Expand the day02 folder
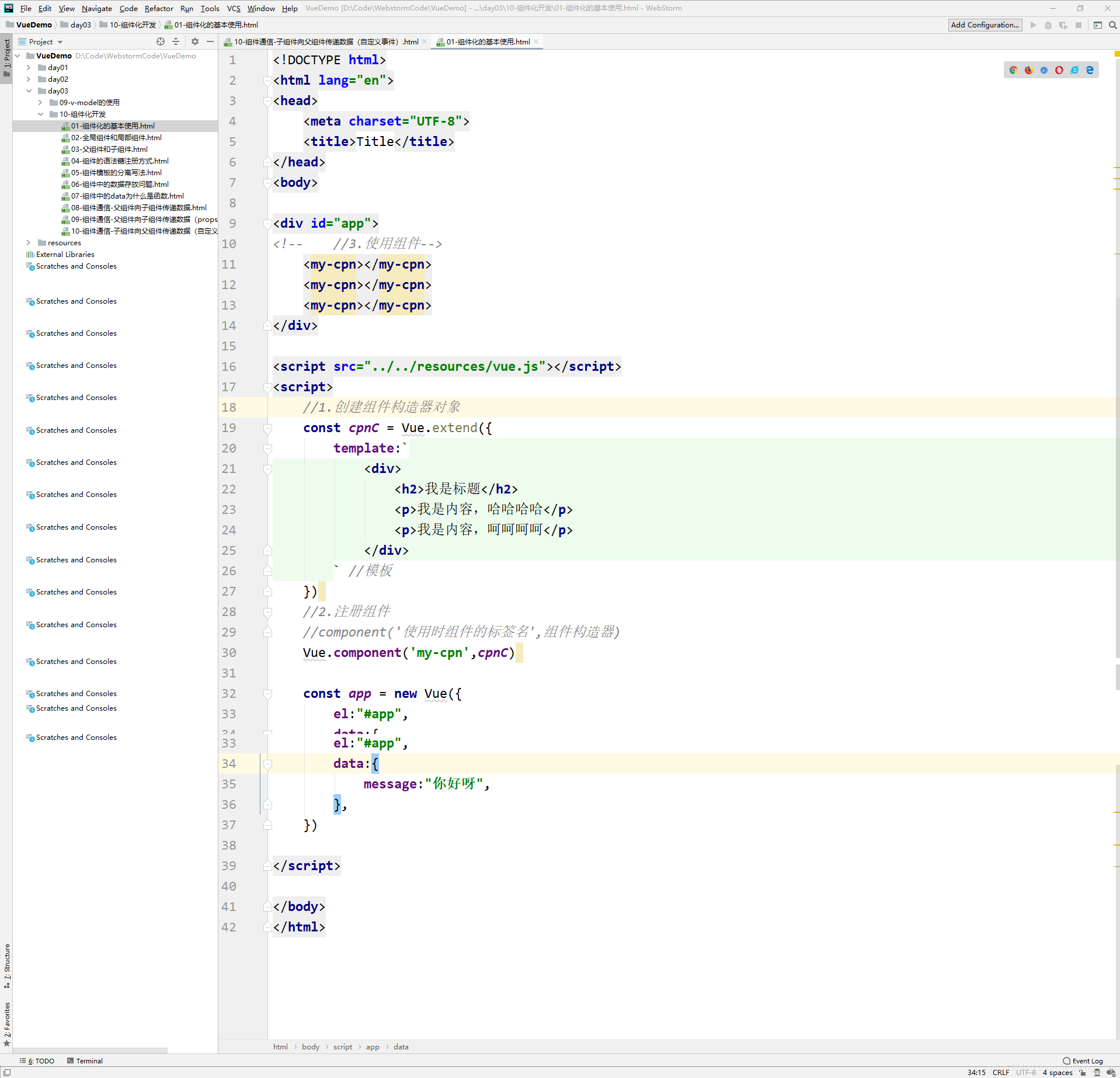The height and width of the screenshot is (1078, 1120). pos(28,79)
